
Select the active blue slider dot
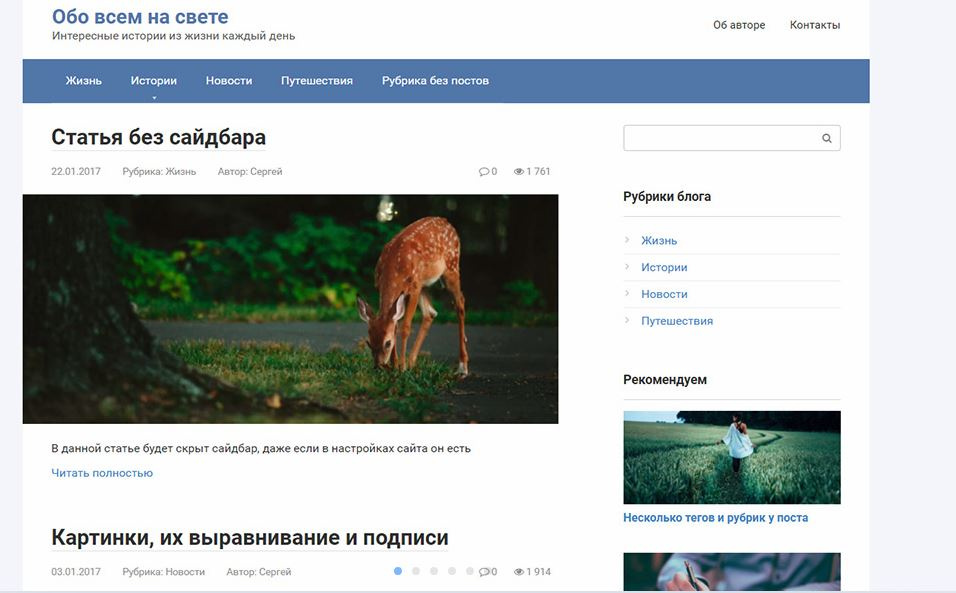tap(398, 571)
